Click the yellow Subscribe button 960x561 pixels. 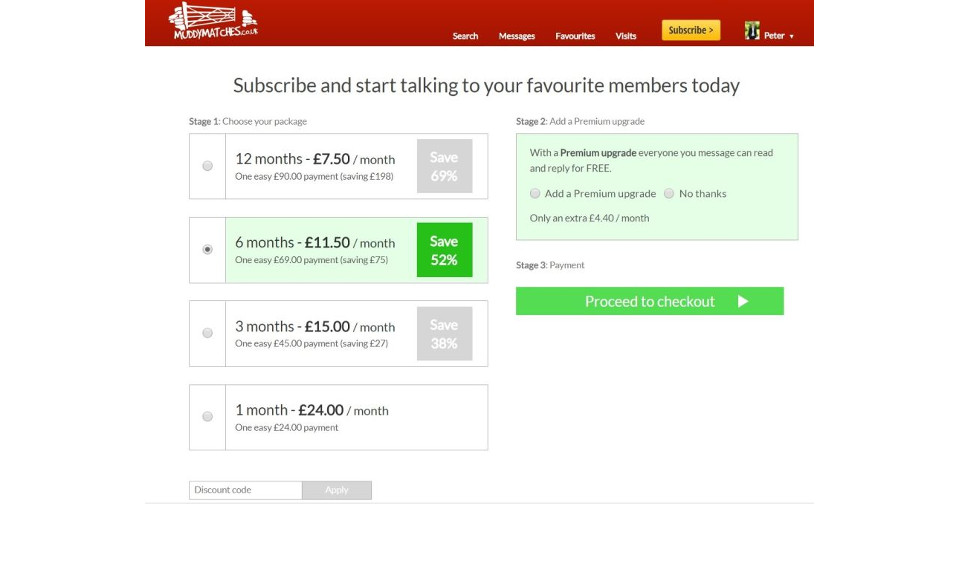[691, 30]
